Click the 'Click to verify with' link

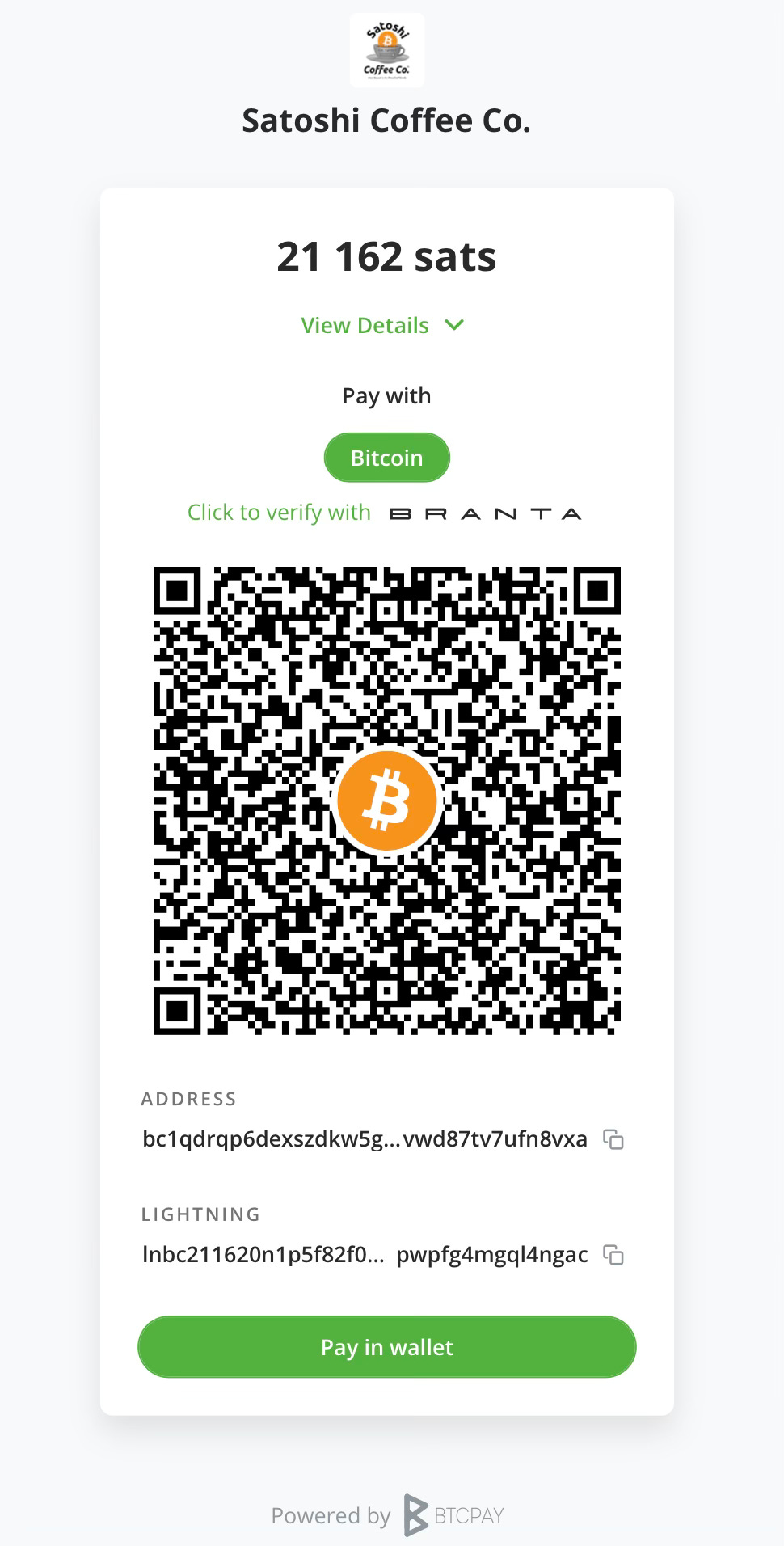(x=279, y=513)
